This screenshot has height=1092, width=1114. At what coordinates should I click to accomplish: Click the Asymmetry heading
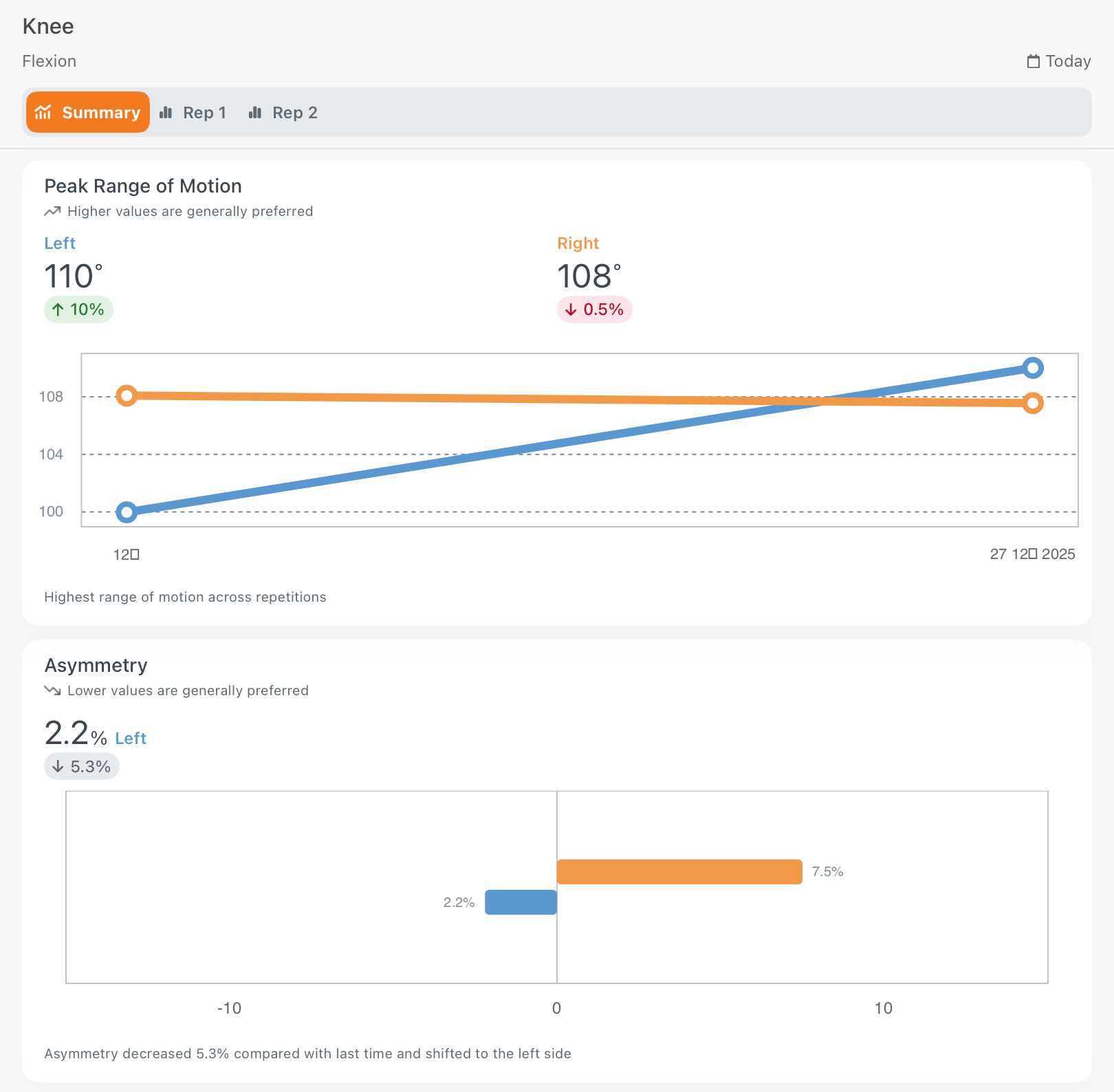click(96, 666)
